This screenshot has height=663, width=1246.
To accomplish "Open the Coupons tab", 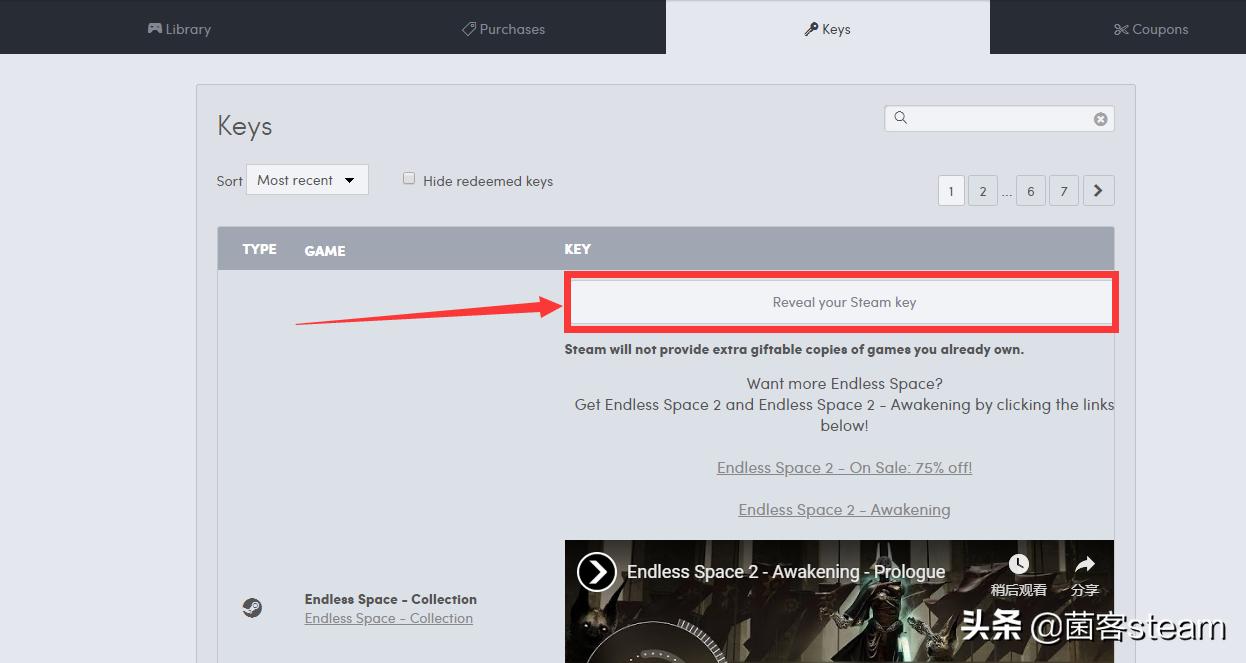I will pyautogui.click(x=1151, y=29).
